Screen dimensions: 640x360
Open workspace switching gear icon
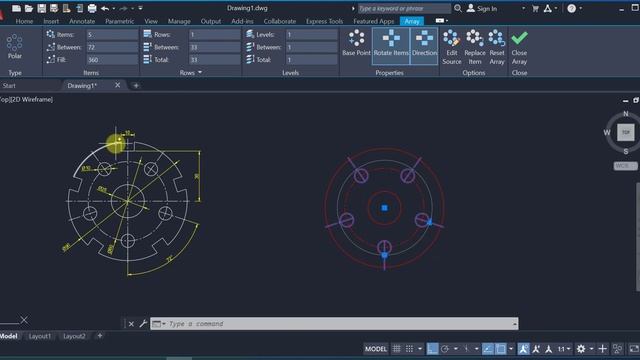point(581,349)
